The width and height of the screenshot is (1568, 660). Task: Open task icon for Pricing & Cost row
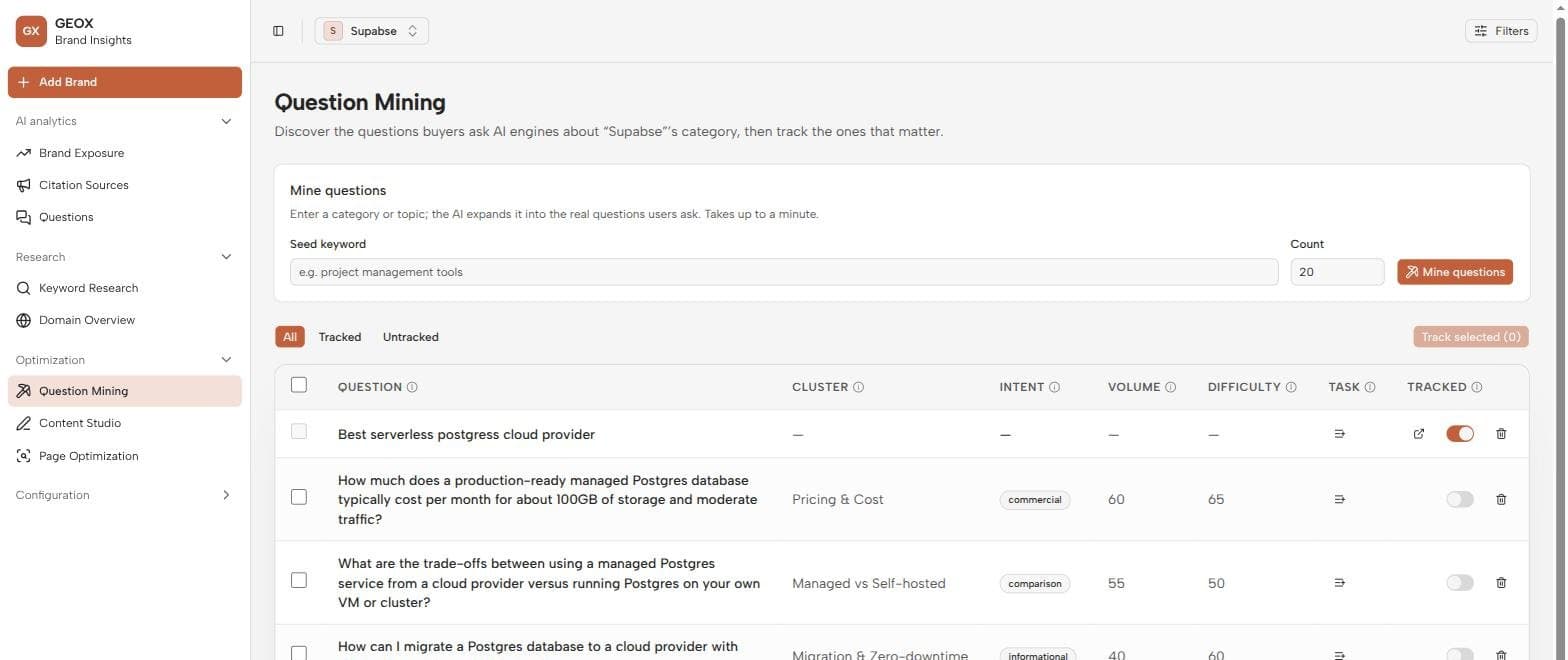coord(1340,499)
